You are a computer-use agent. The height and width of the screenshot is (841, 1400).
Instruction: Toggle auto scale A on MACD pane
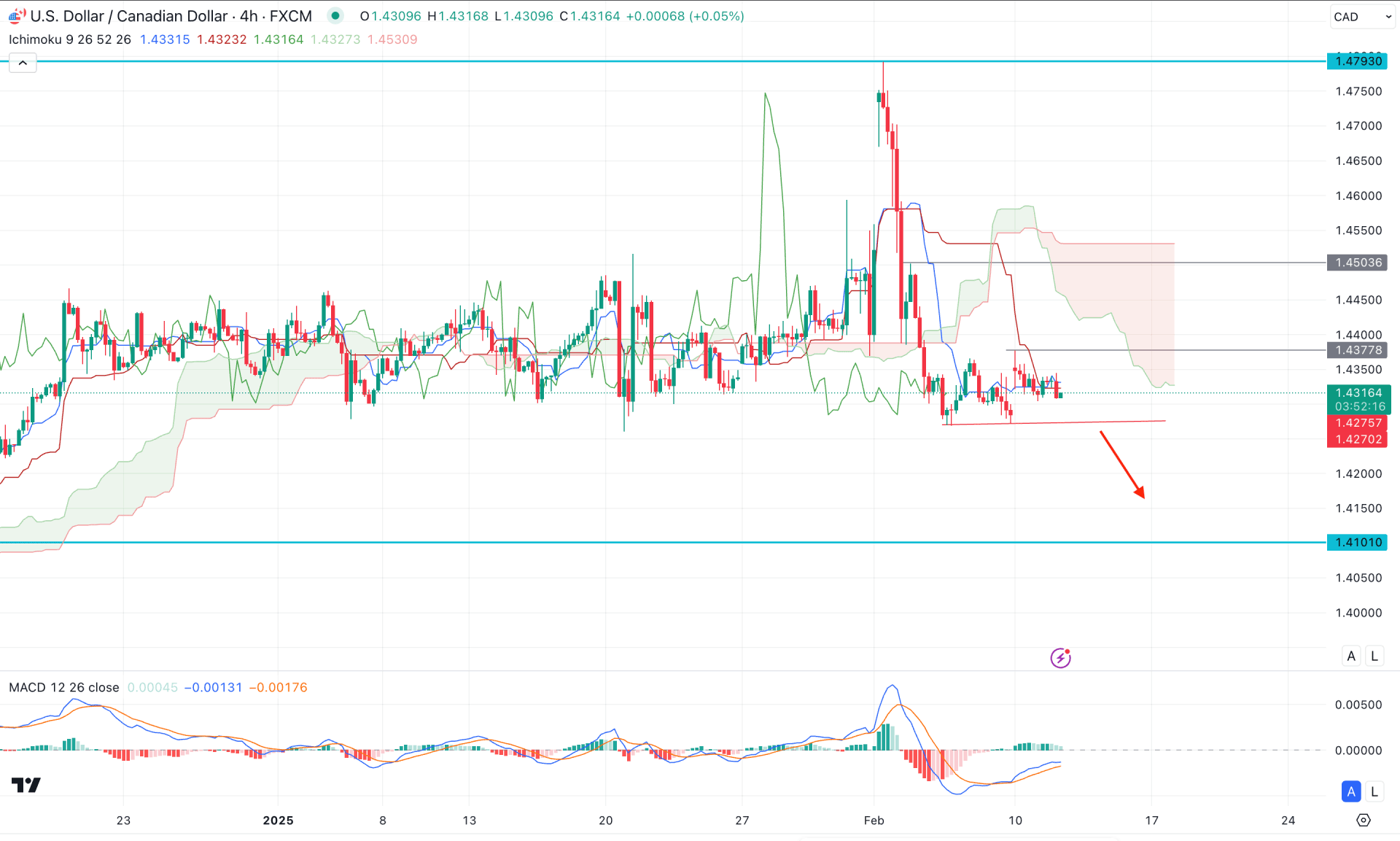click(1351, 791)
